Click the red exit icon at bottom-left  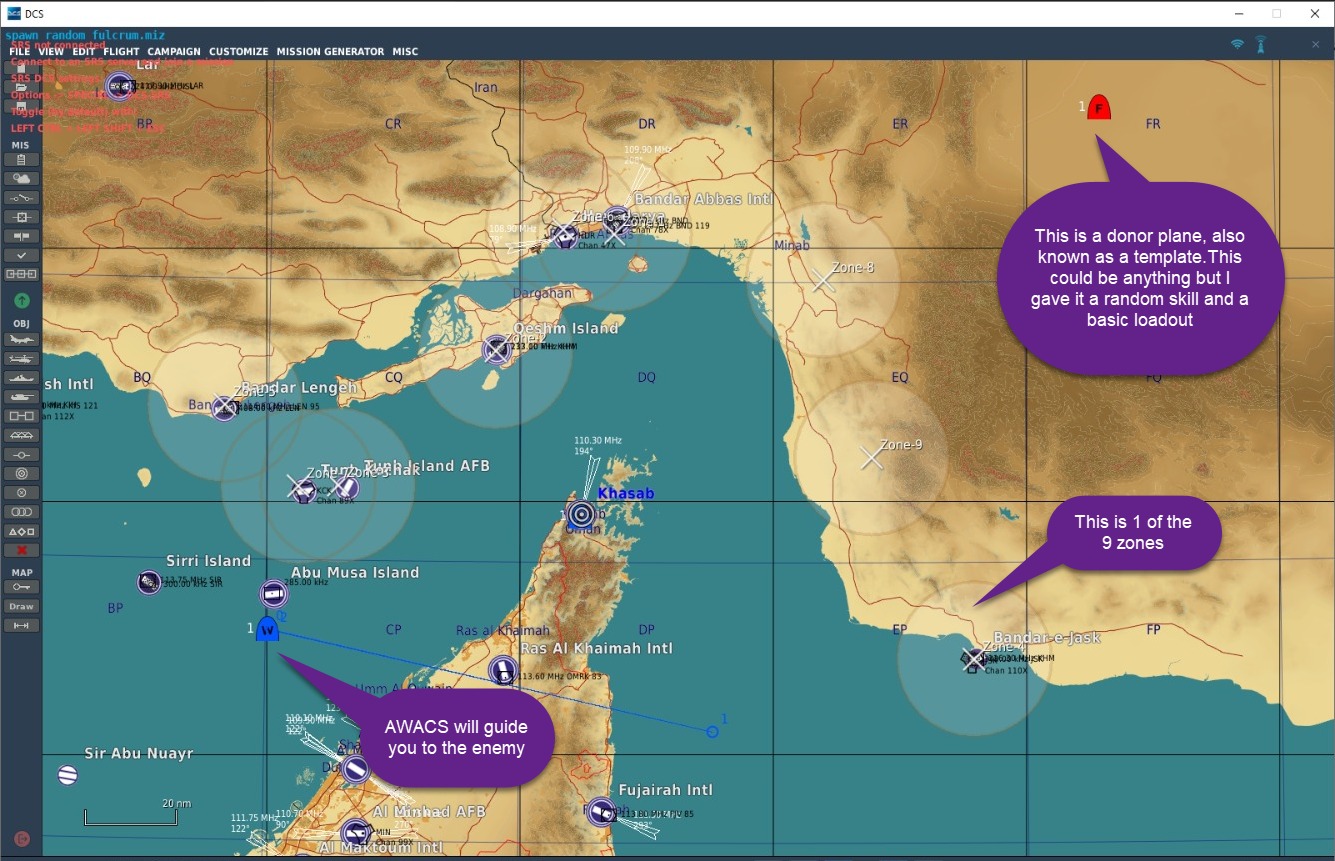(22, 839)
